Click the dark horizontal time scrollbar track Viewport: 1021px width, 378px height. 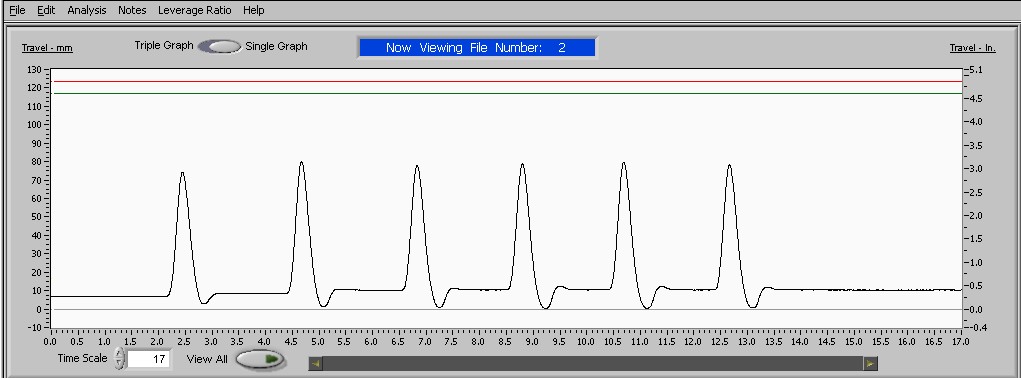[593, 364]
